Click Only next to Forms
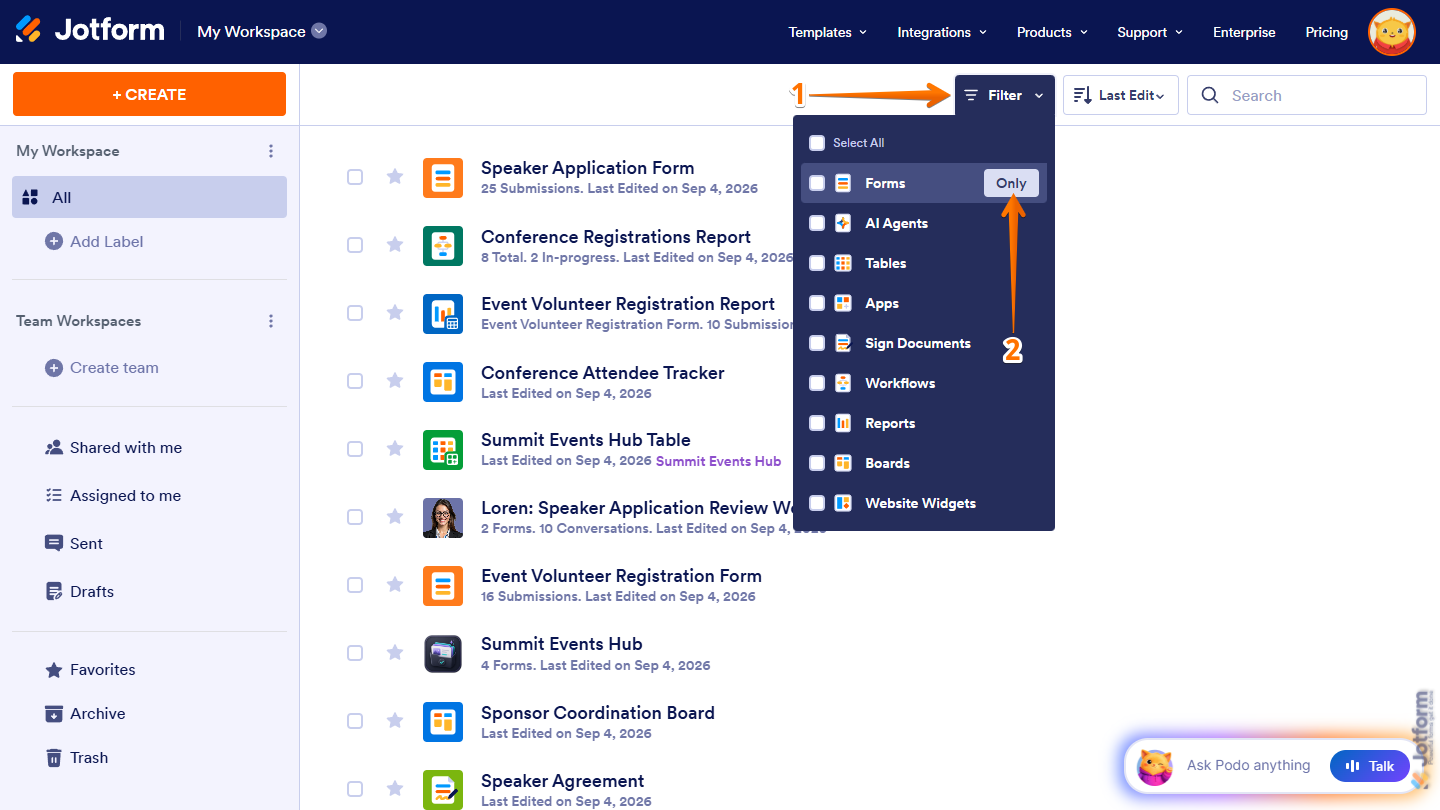 (x=1011, y=183)
